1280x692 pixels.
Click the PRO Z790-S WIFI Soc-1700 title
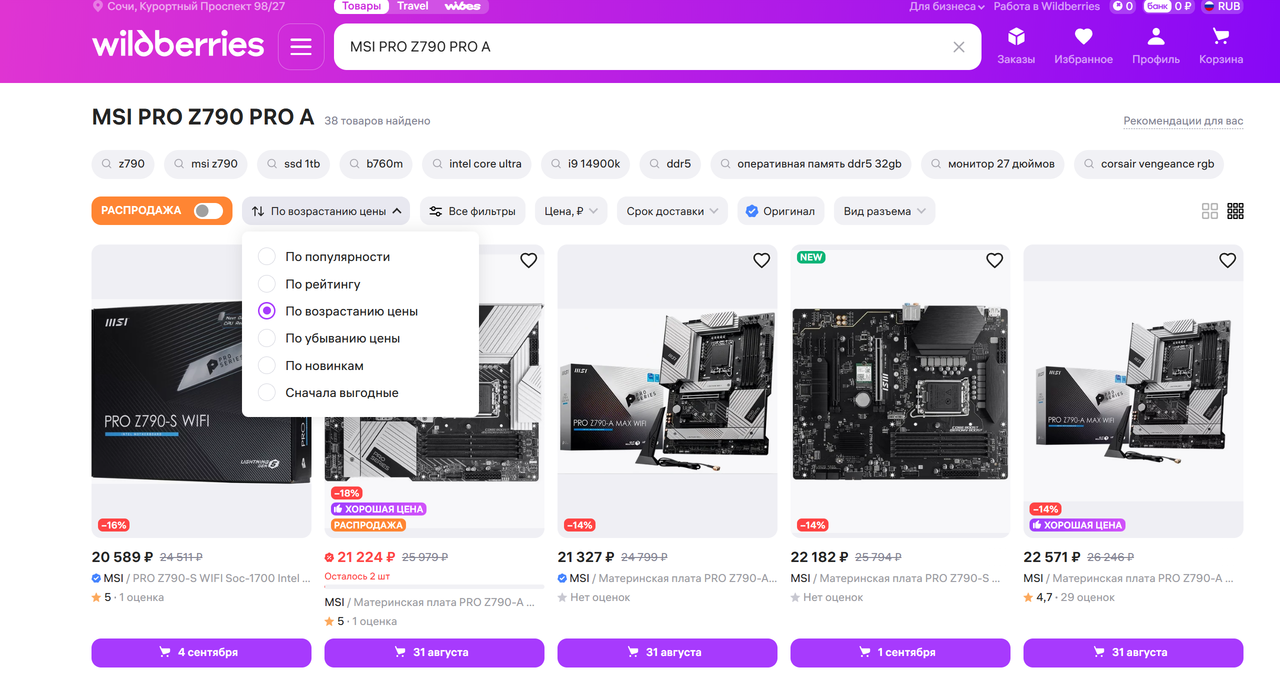pyautogui.click(x=222, y=578)
